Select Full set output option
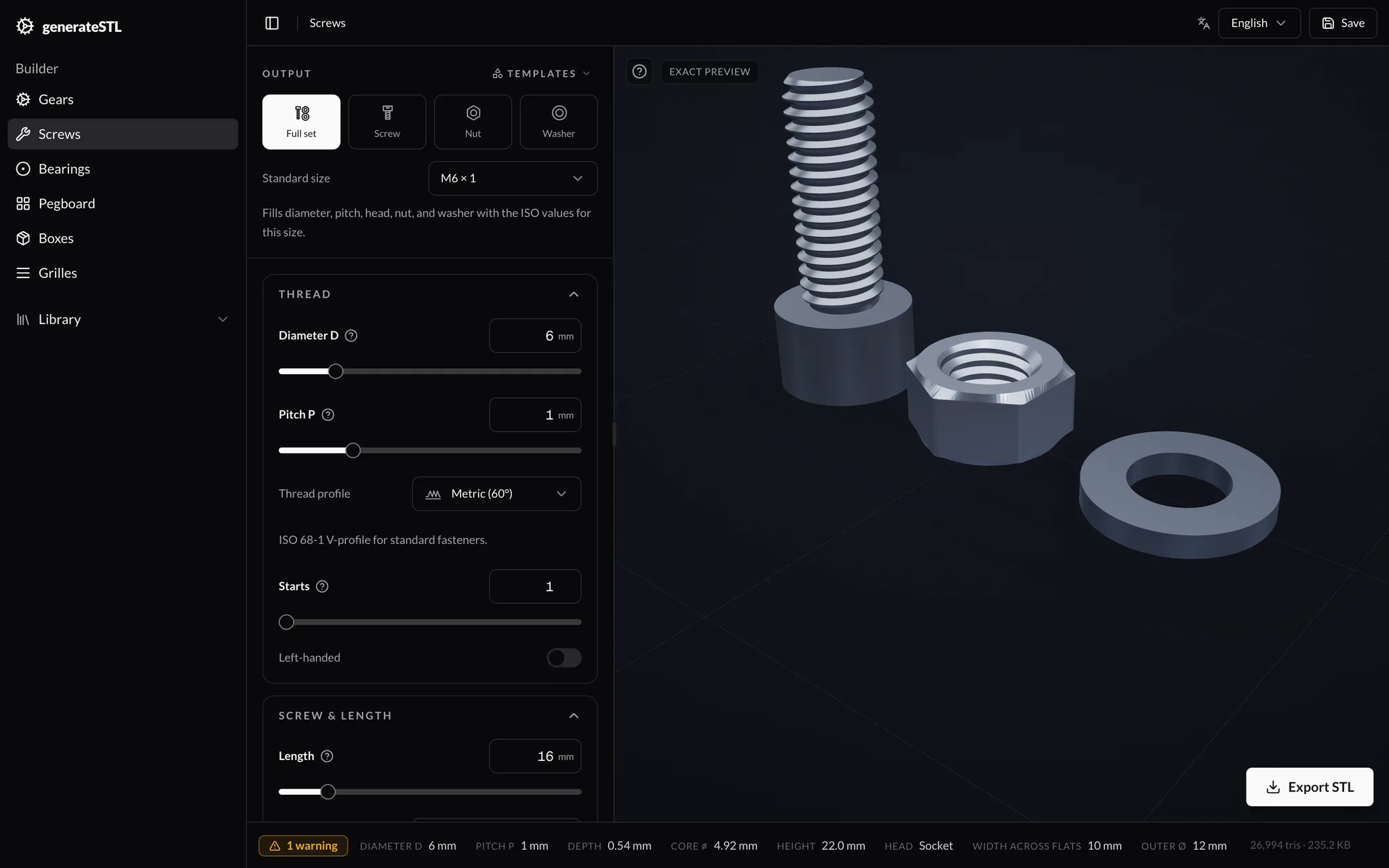This screenshot has height=868, width=1389. pos(301,122)
